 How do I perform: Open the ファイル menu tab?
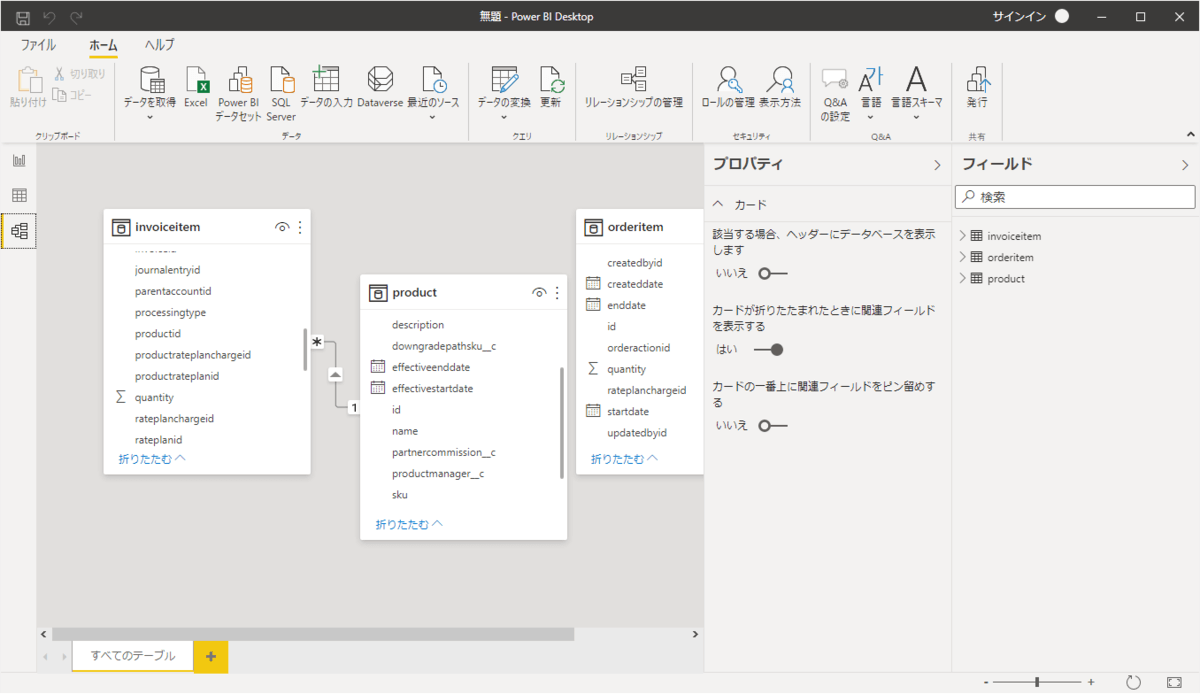(39, 45)
